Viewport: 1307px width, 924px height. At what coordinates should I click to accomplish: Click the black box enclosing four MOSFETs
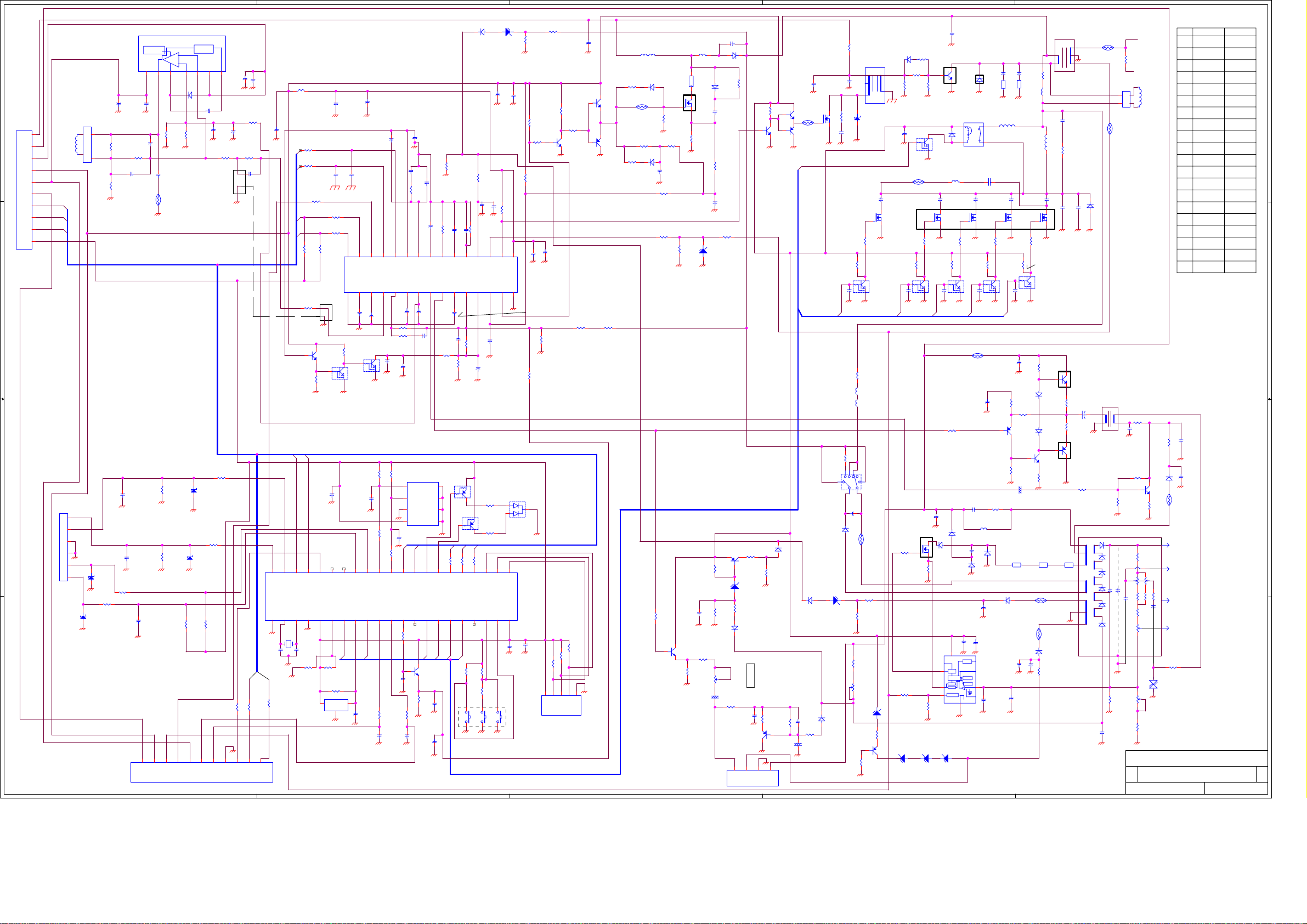coord(985,219)
